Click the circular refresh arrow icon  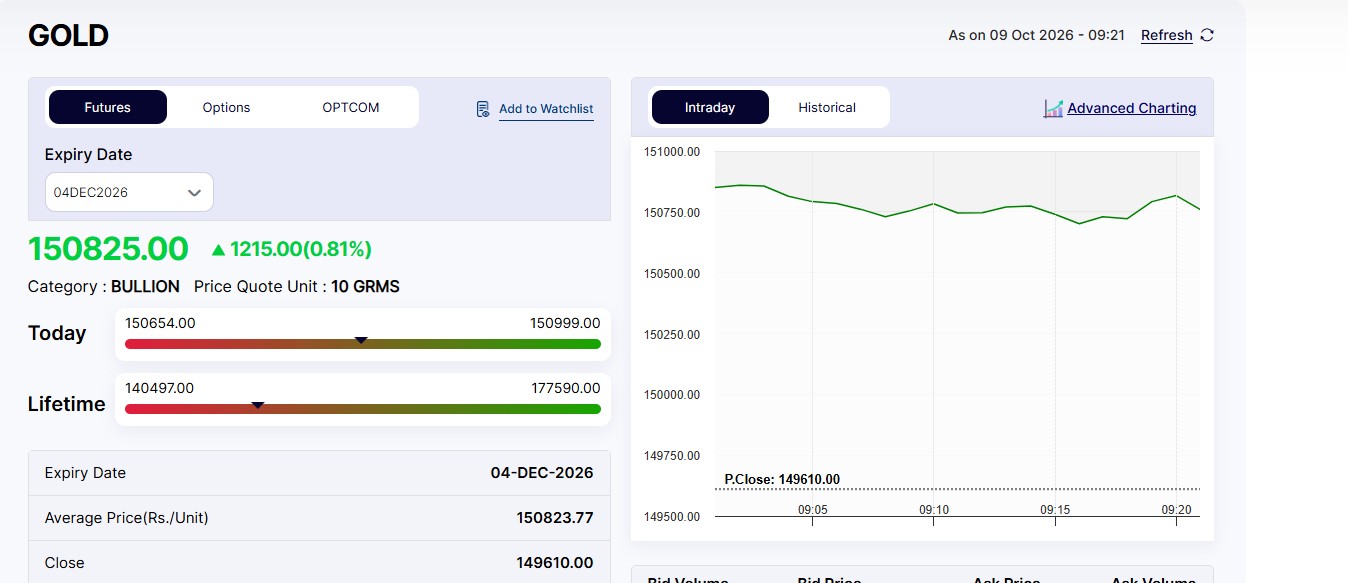point(1207,35)
